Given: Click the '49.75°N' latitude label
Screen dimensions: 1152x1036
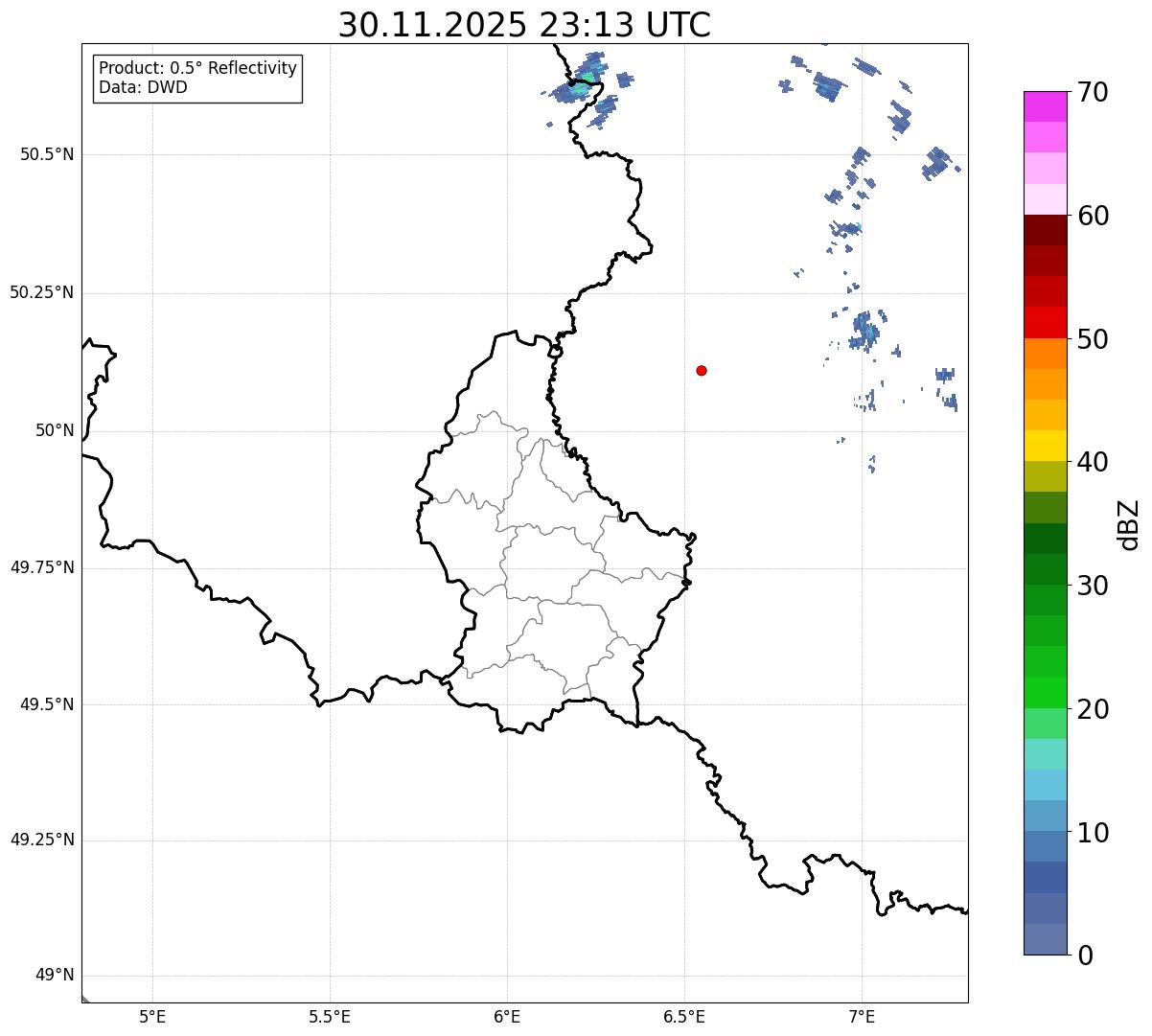Looking at the screenshot, I should (x=42, y=567).
